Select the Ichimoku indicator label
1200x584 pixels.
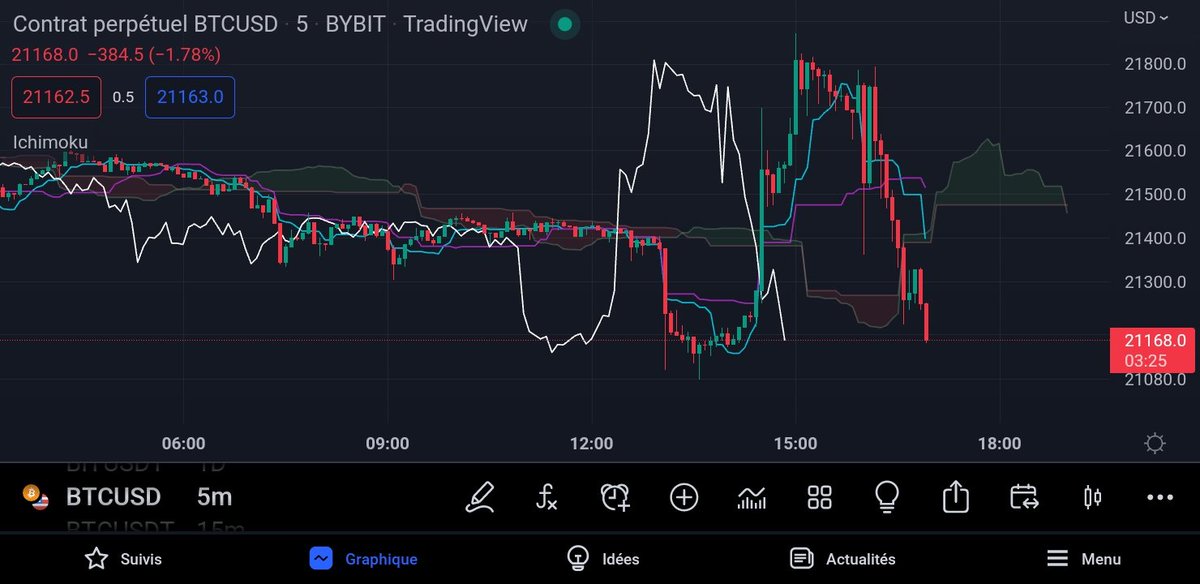(50, 142)
